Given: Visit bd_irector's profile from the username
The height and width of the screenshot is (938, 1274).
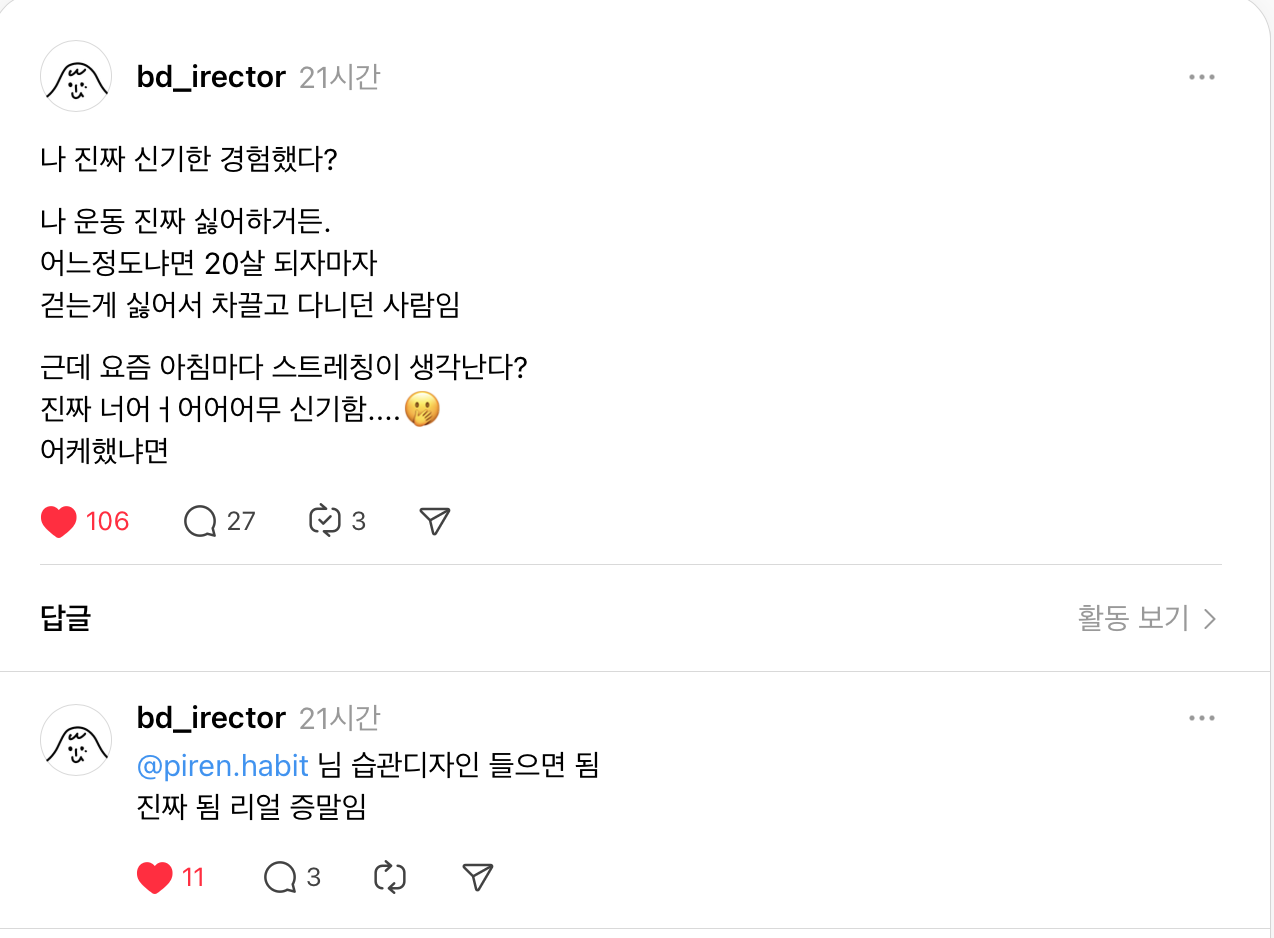Looking at the screenshot, I should coord(211,75).
